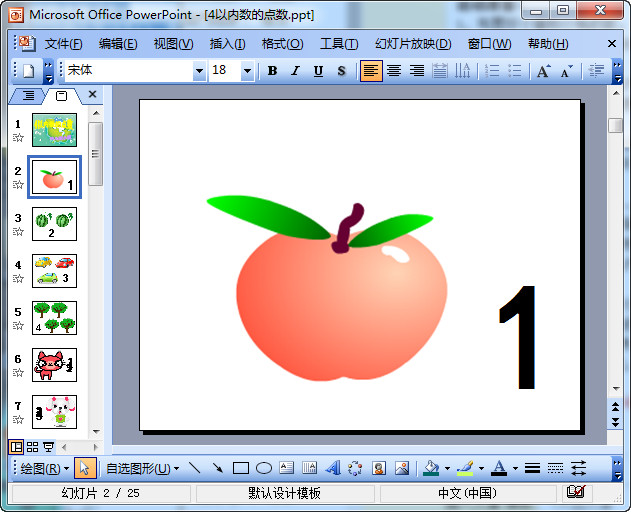The image size is (631, 512).
Task: Select slide 5 trees thumbnail
Action: tap(54, 318)
